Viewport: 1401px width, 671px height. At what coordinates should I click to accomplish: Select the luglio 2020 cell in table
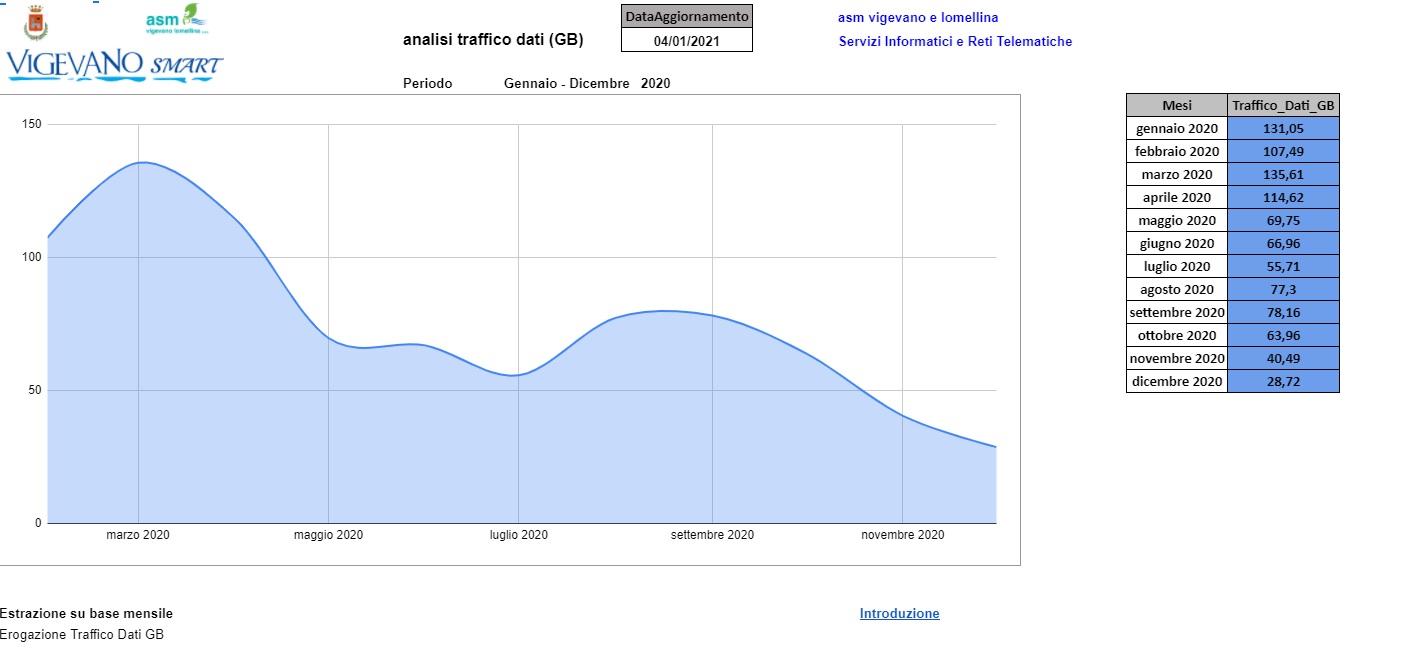pos(1176,266)
